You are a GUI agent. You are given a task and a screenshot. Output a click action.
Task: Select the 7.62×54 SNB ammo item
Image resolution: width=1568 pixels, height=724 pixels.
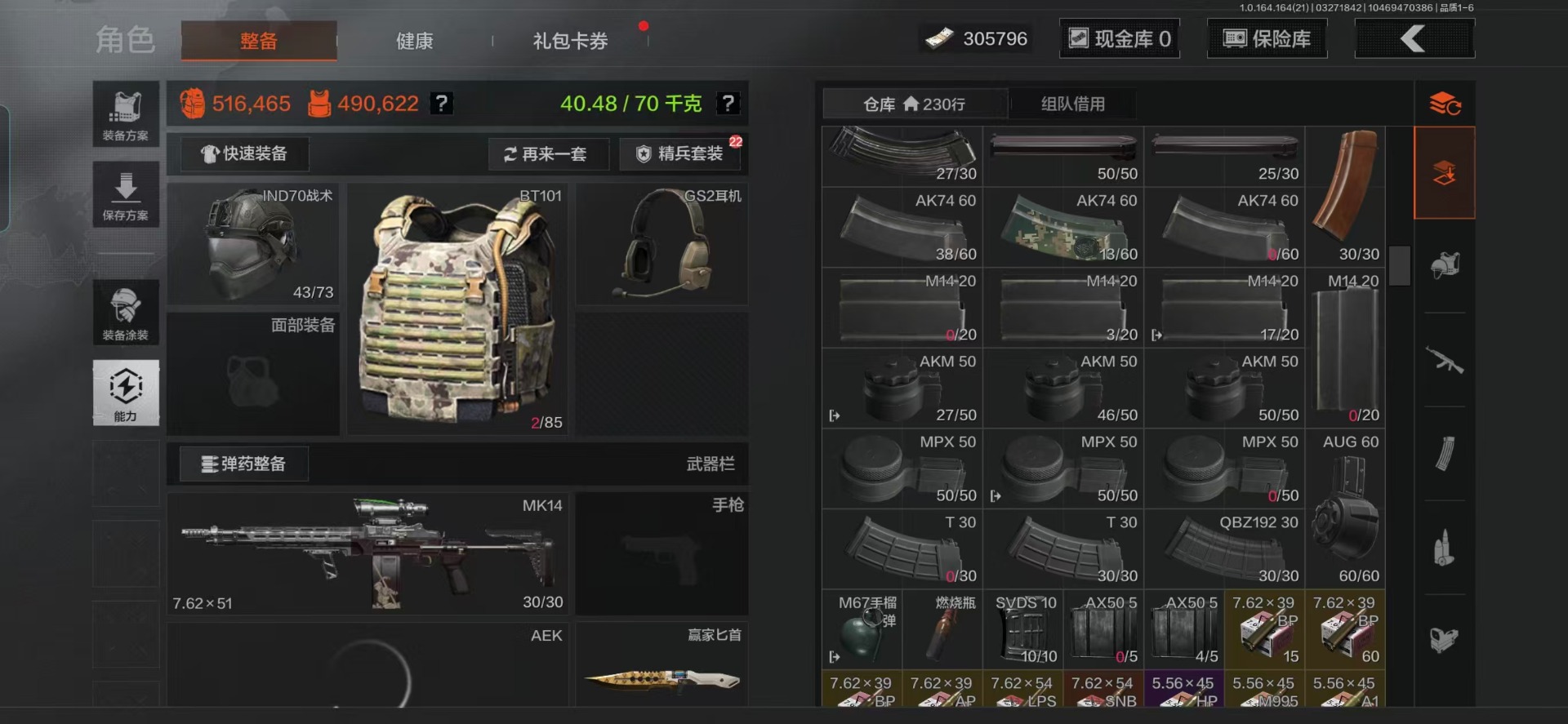point(1103,689)
